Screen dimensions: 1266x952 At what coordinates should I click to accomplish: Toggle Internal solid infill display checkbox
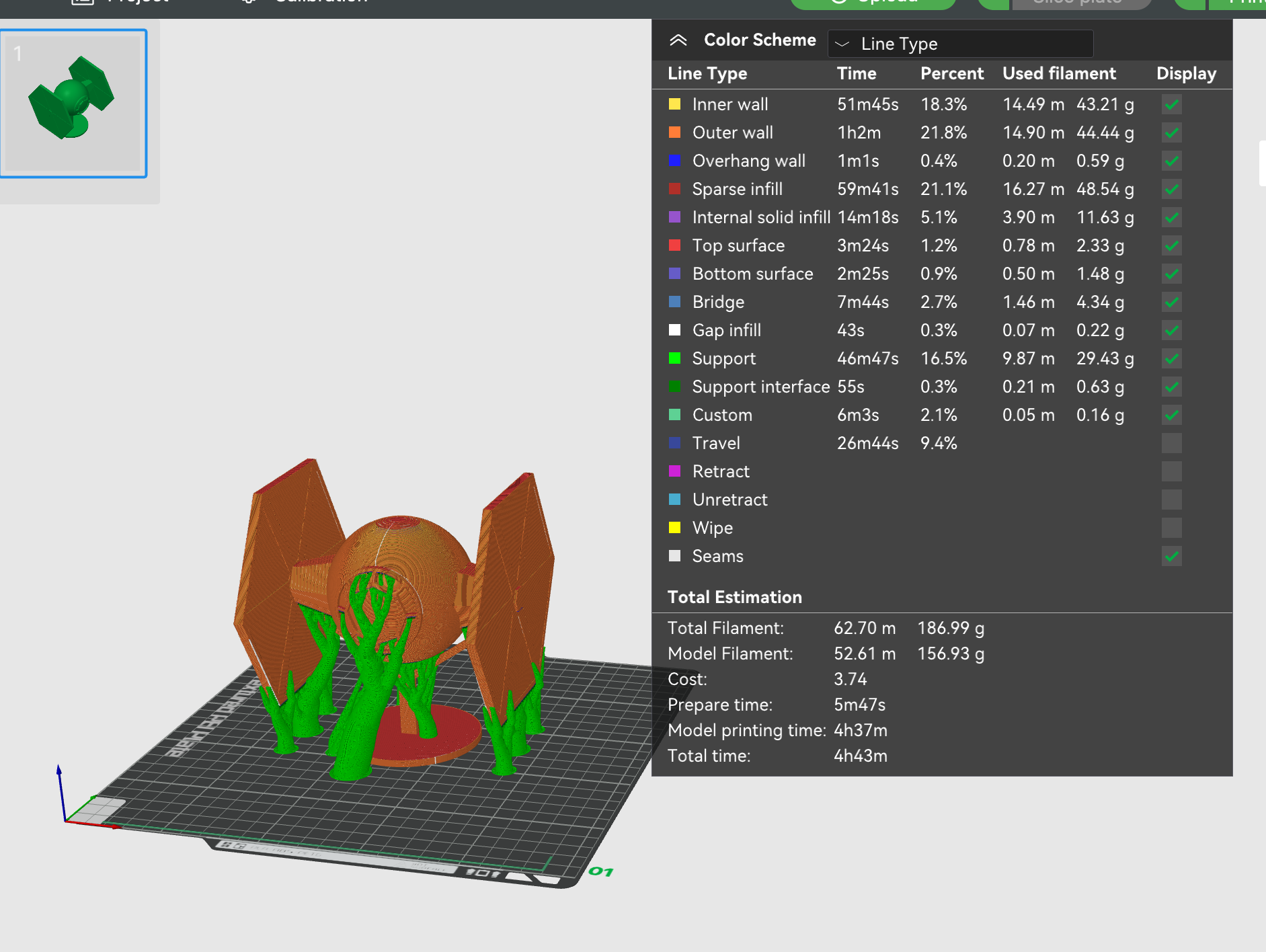(1171, 217)
